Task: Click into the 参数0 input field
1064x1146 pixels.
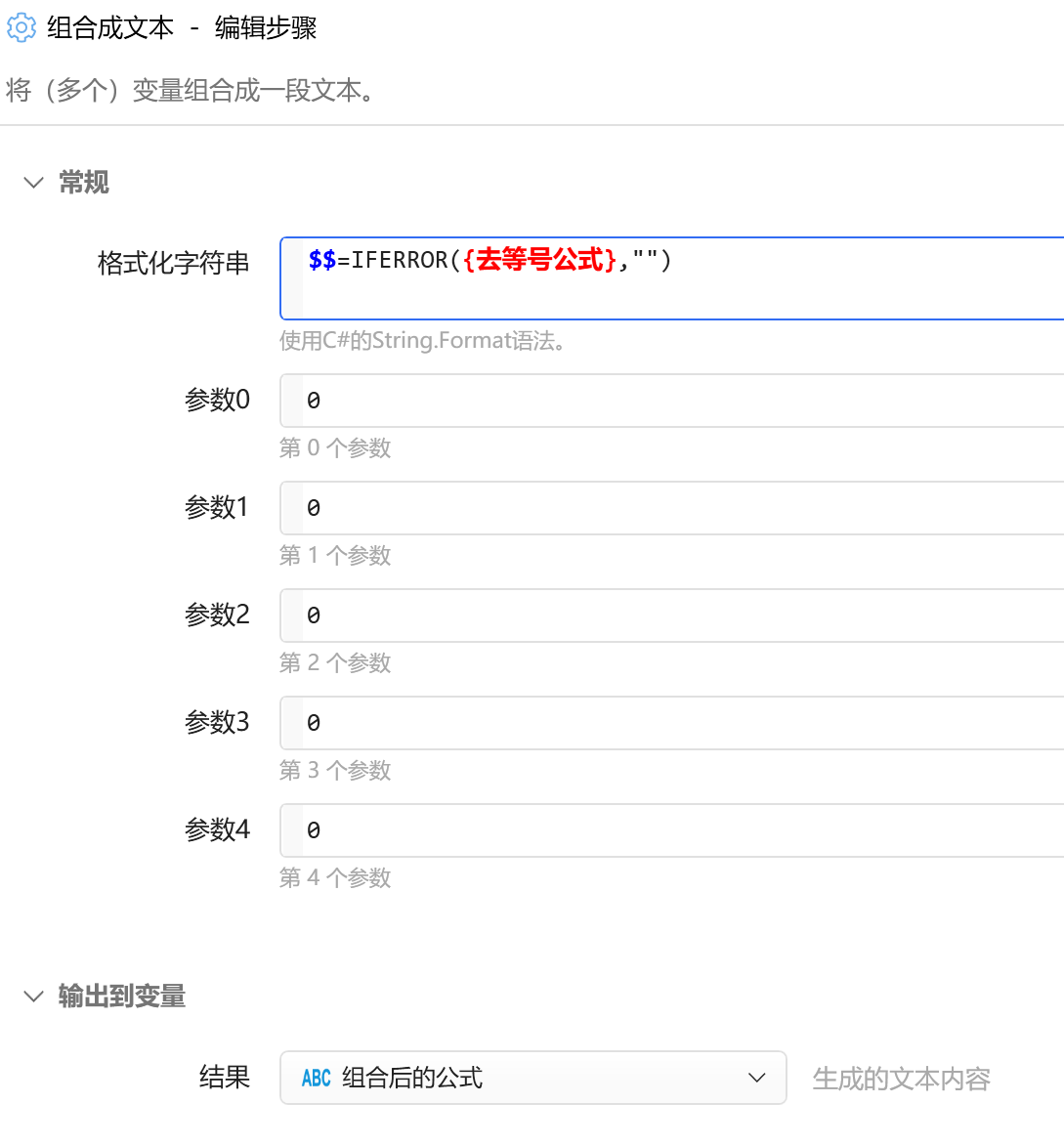Action: (x=674, y=401)
